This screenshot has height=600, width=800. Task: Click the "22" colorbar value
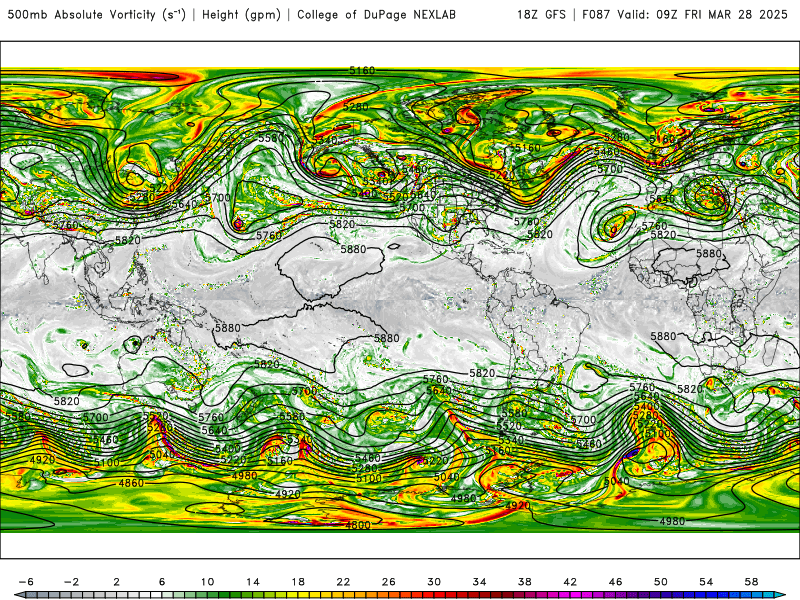pos(343,582)
